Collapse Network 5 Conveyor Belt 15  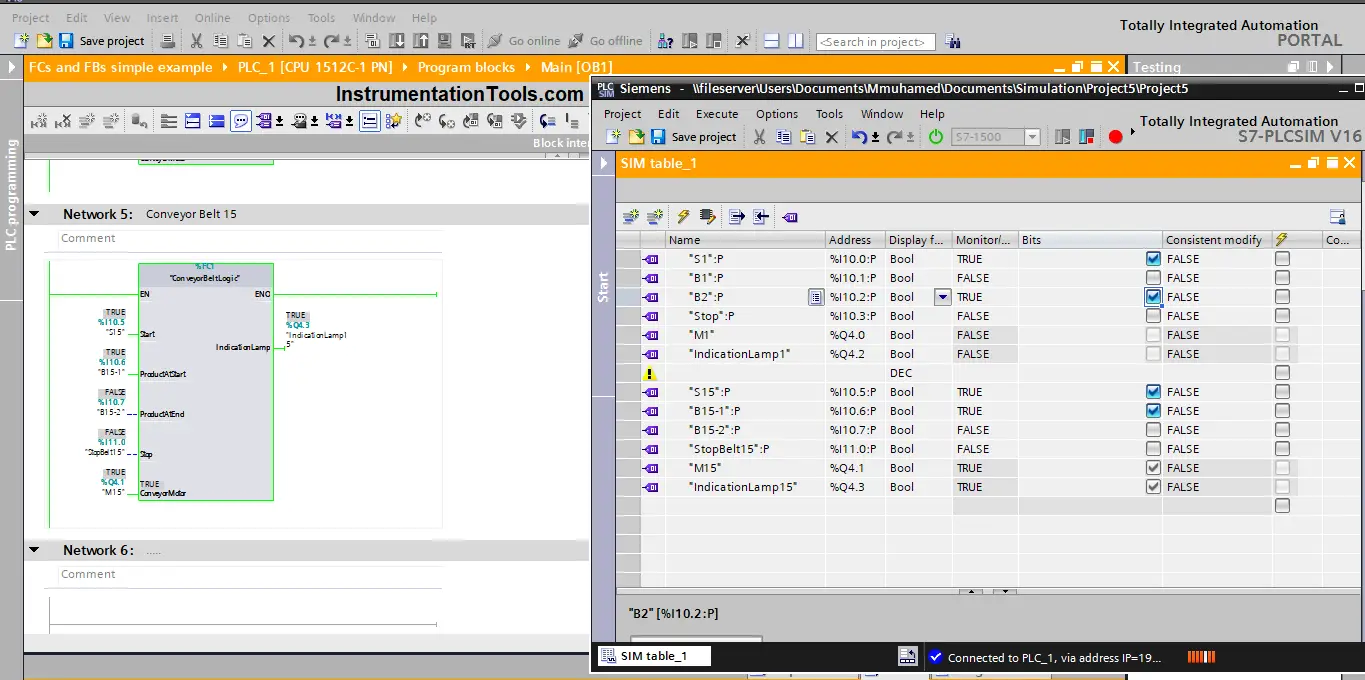coord(35,214)
